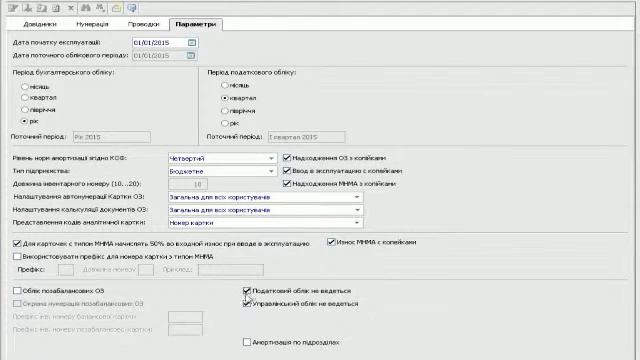The image size is (640, 360).
Task: Select рік for бухгалтерського обліку period
Action: pos(25,121)
